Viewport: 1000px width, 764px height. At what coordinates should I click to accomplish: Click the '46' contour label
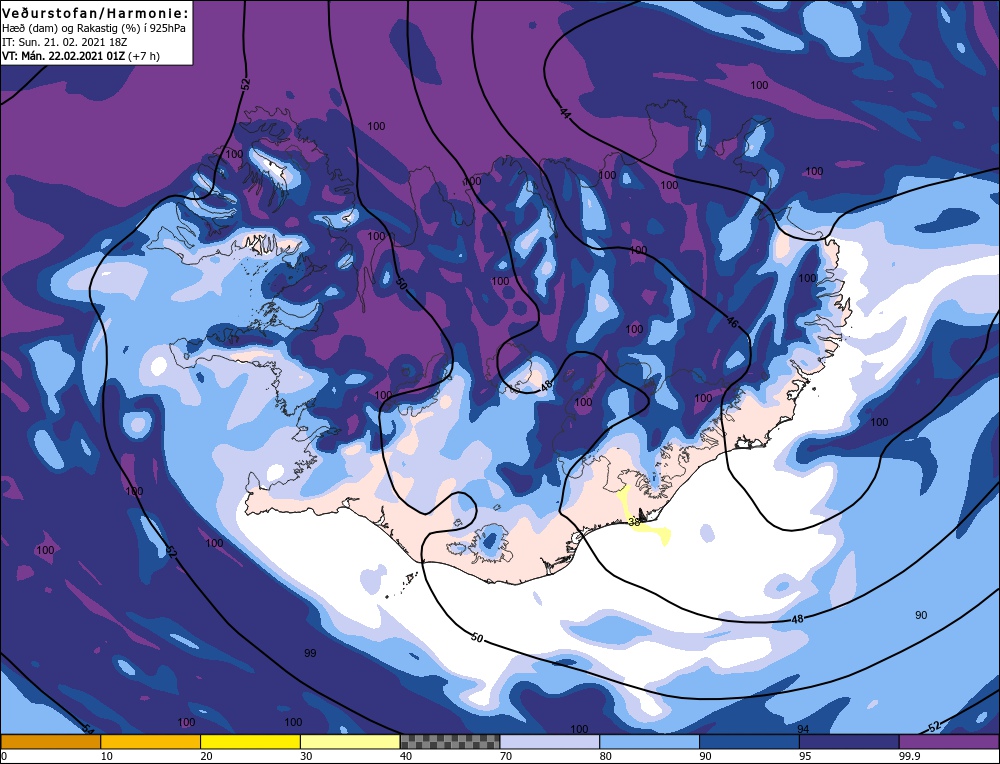click(732, 323)
